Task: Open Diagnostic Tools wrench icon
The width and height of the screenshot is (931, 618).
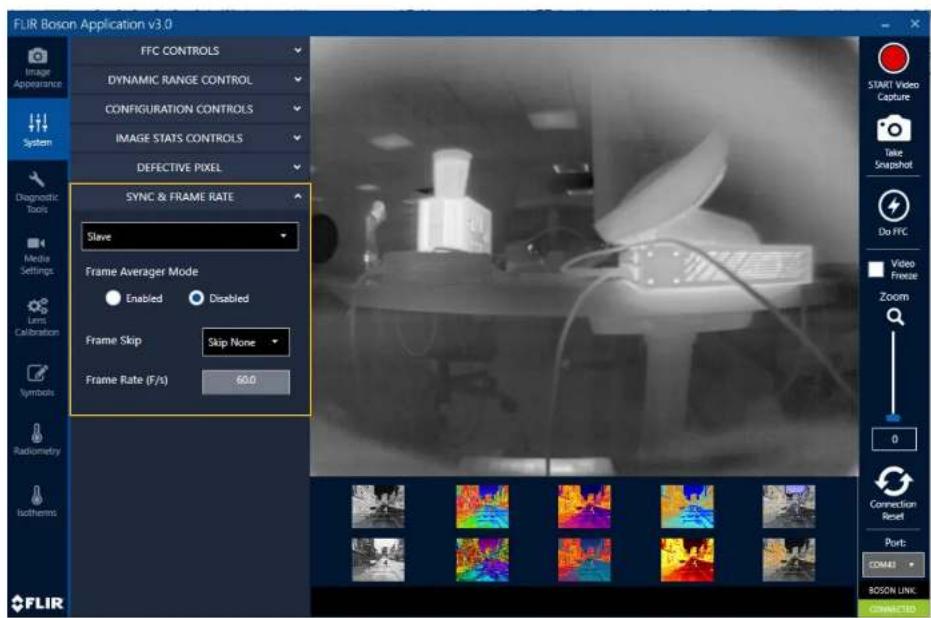Action: click(37, 179)
